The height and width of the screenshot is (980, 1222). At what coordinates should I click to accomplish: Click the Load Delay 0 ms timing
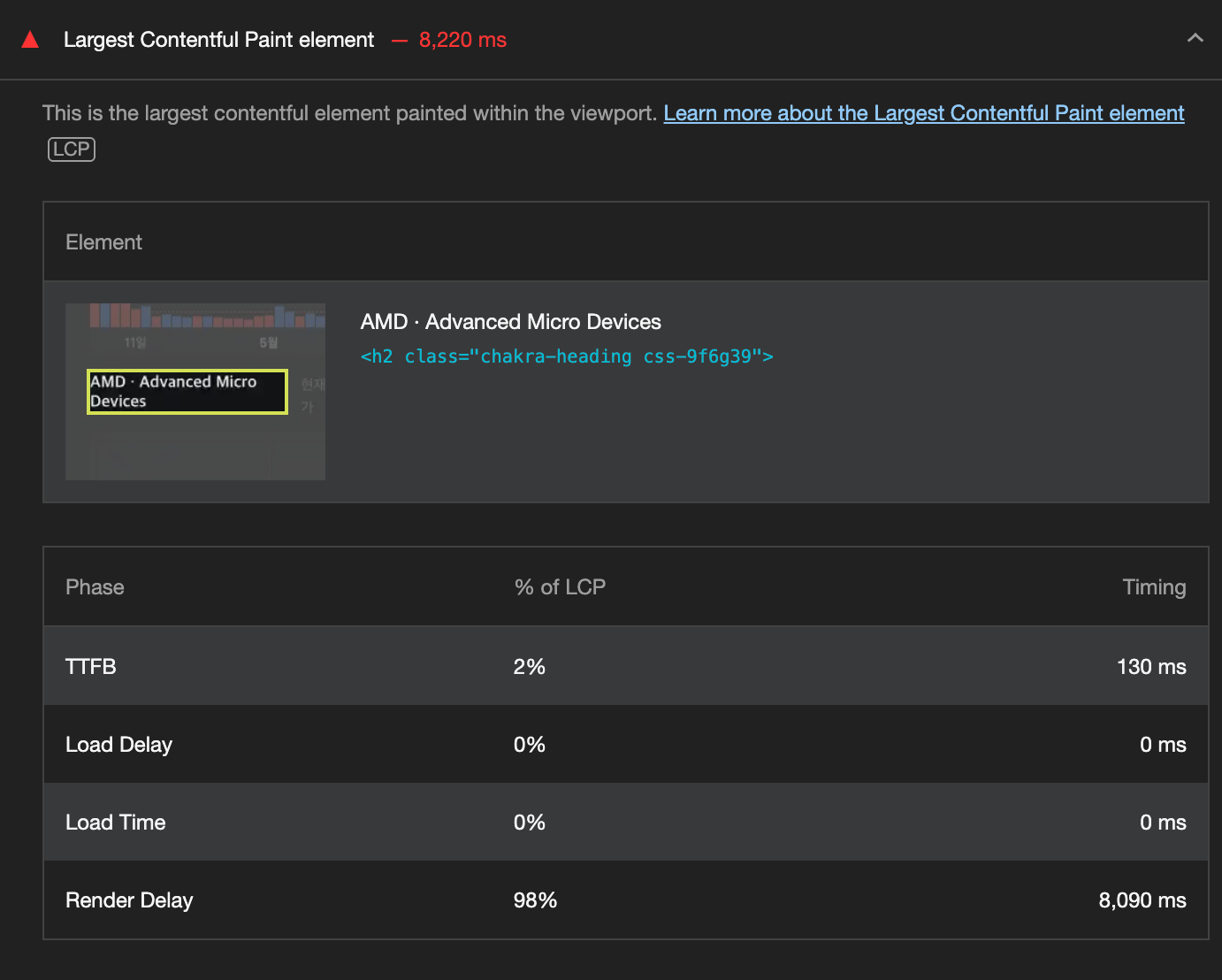(1163, 745)
